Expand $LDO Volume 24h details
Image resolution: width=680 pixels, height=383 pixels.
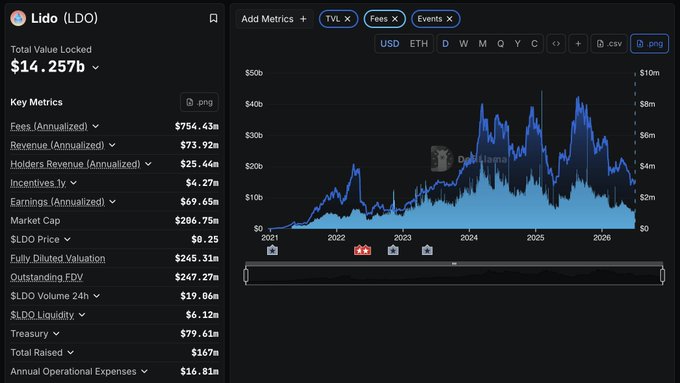[97, 296]
